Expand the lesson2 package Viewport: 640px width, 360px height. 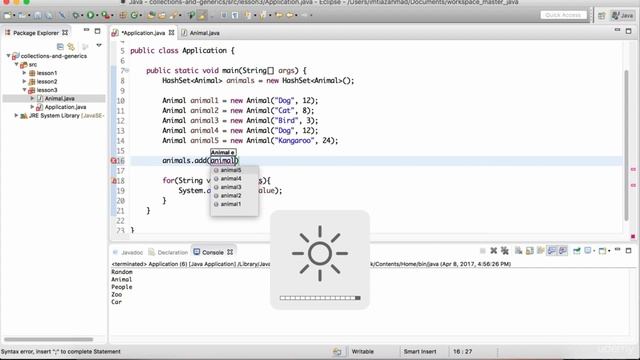(x=24, y=81)
